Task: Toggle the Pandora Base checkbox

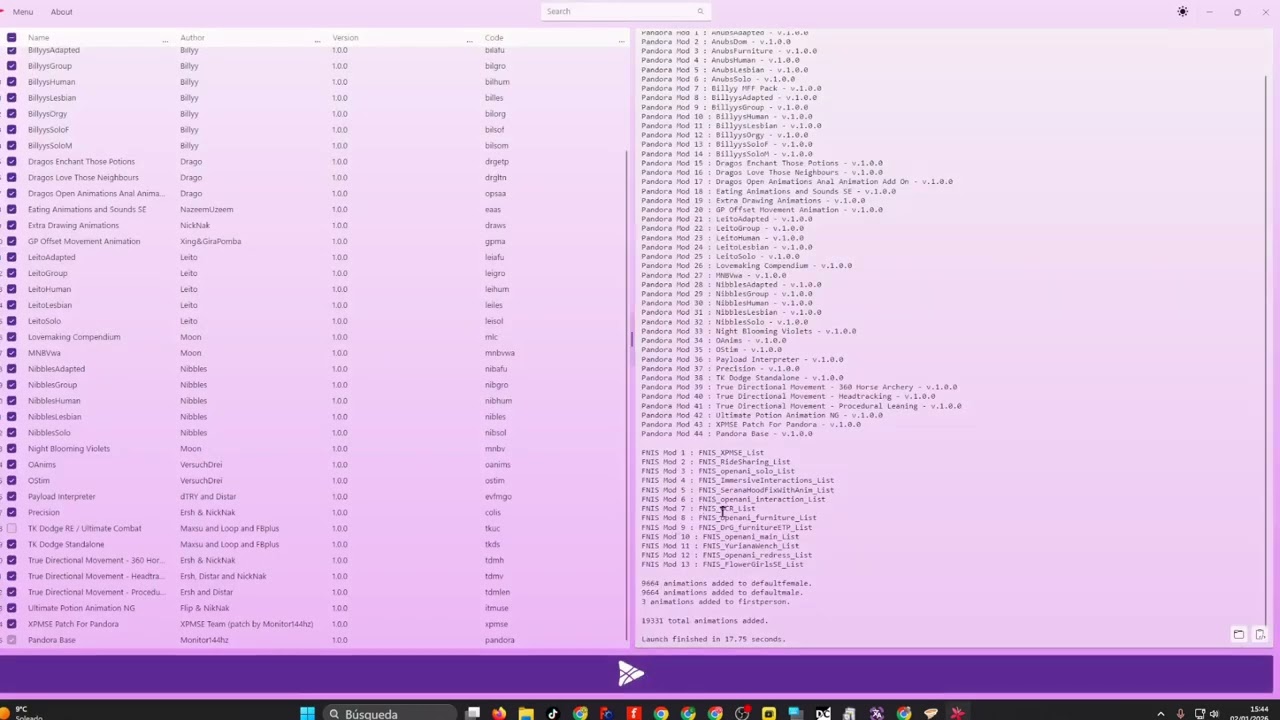Action: point(11,640)
